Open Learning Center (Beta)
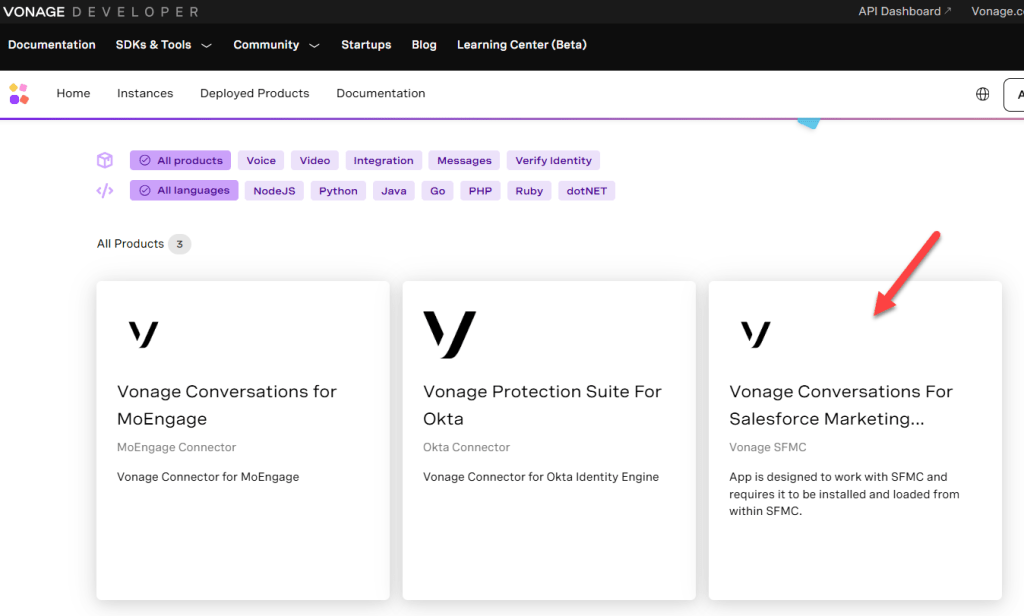1024x616 pixels. click(x=522, y=45)
